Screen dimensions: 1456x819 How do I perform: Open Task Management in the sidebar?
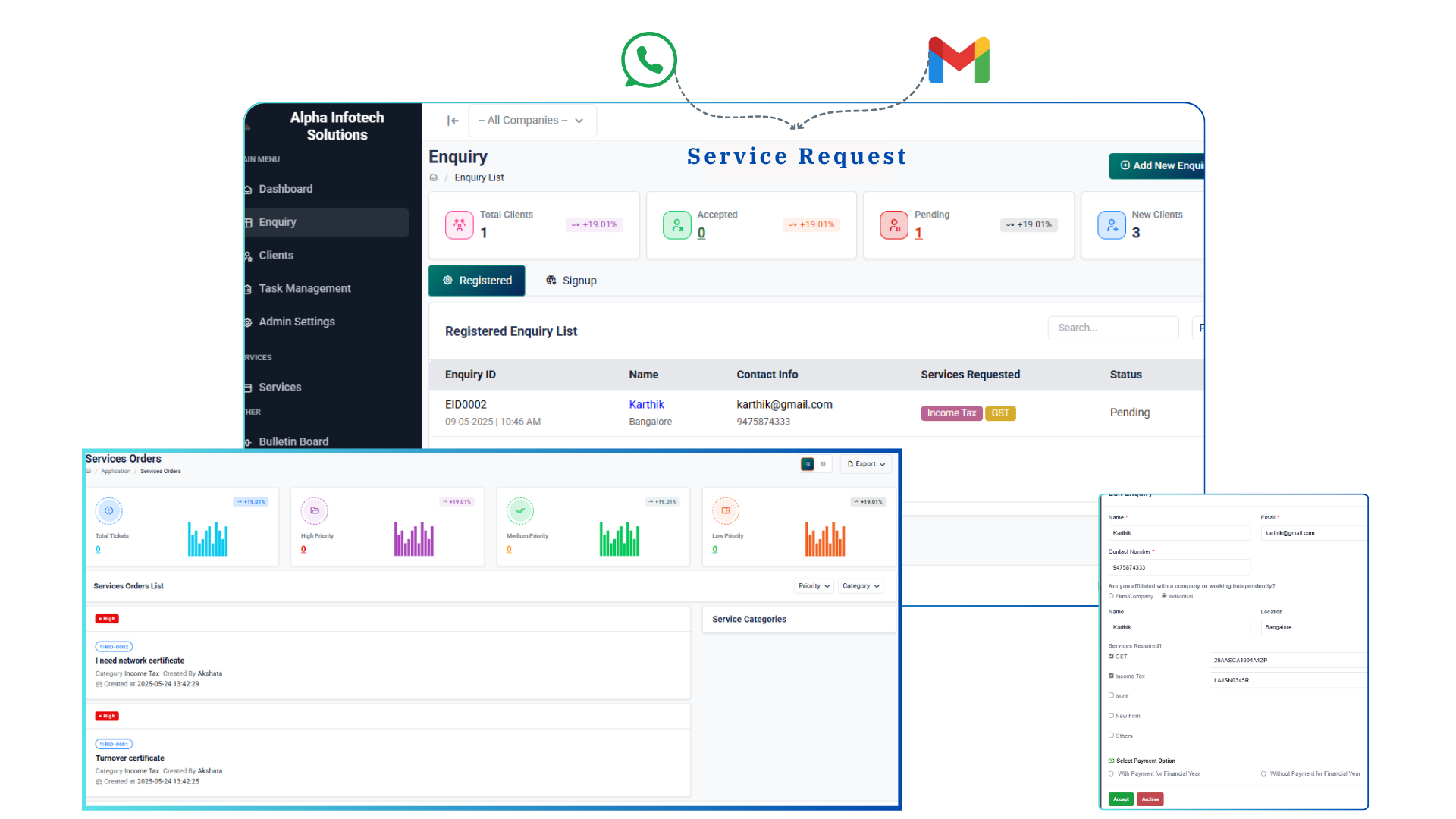[x=305, y=289]
